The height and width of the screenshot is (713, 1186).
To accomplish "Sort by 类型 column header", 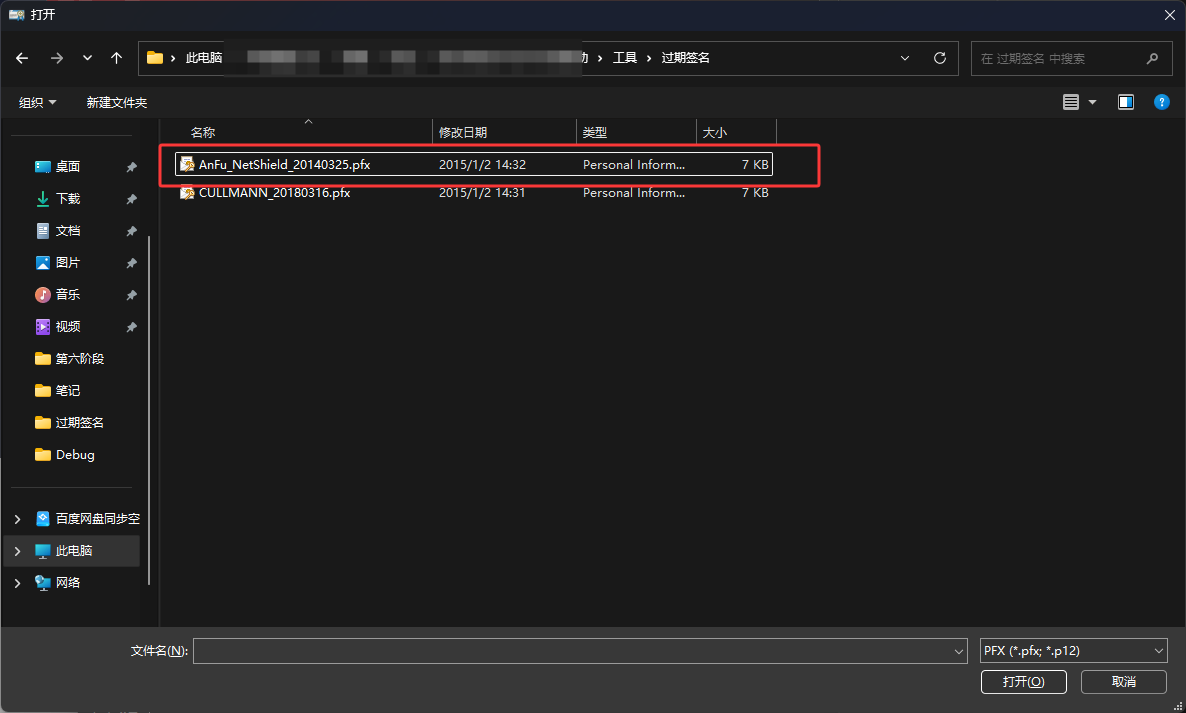I will point(595,132).
